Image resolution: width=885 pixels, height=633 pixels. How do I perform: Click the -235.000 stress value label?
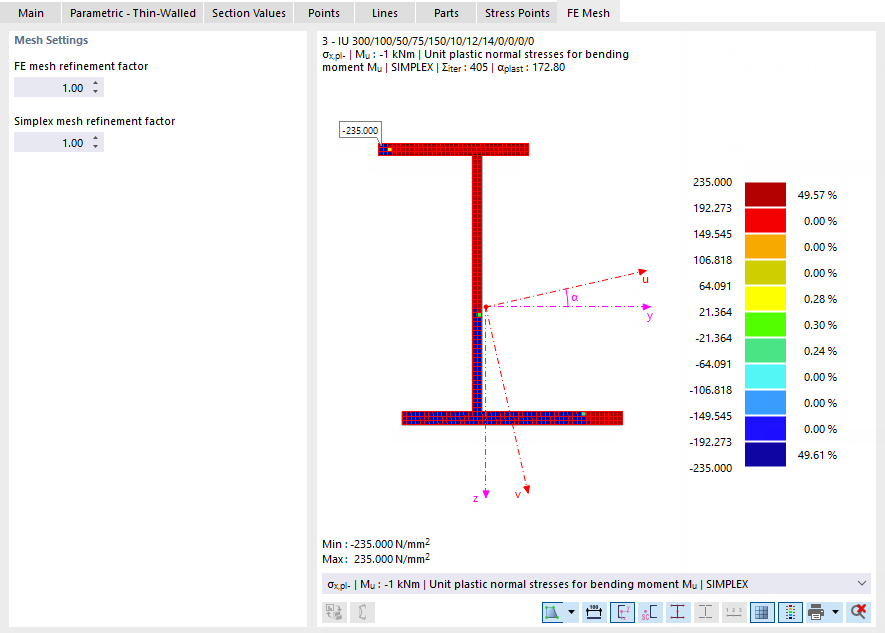click(360, 130)
